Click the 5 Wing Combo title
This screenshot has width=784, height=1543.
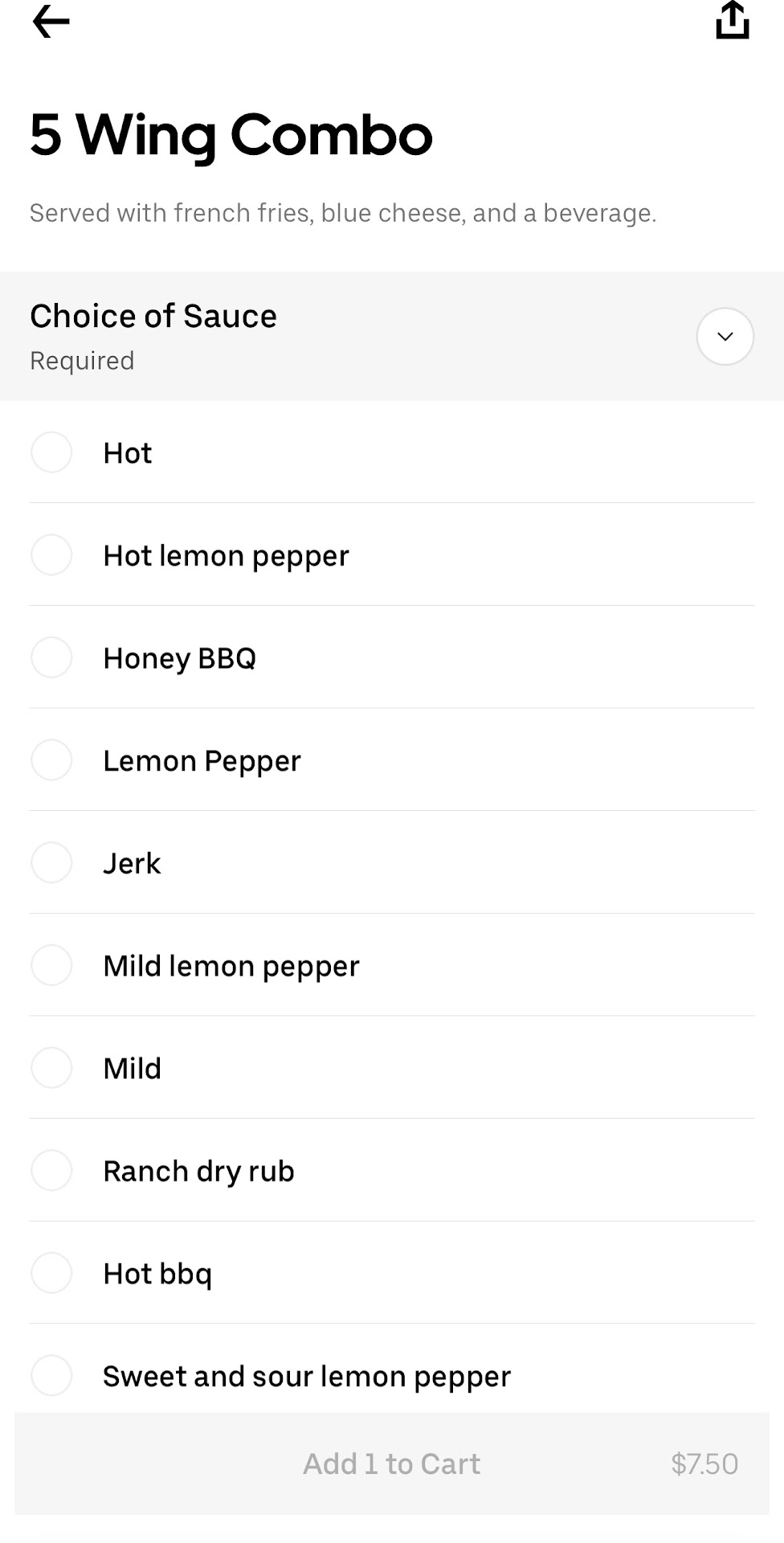coord(231,135)
